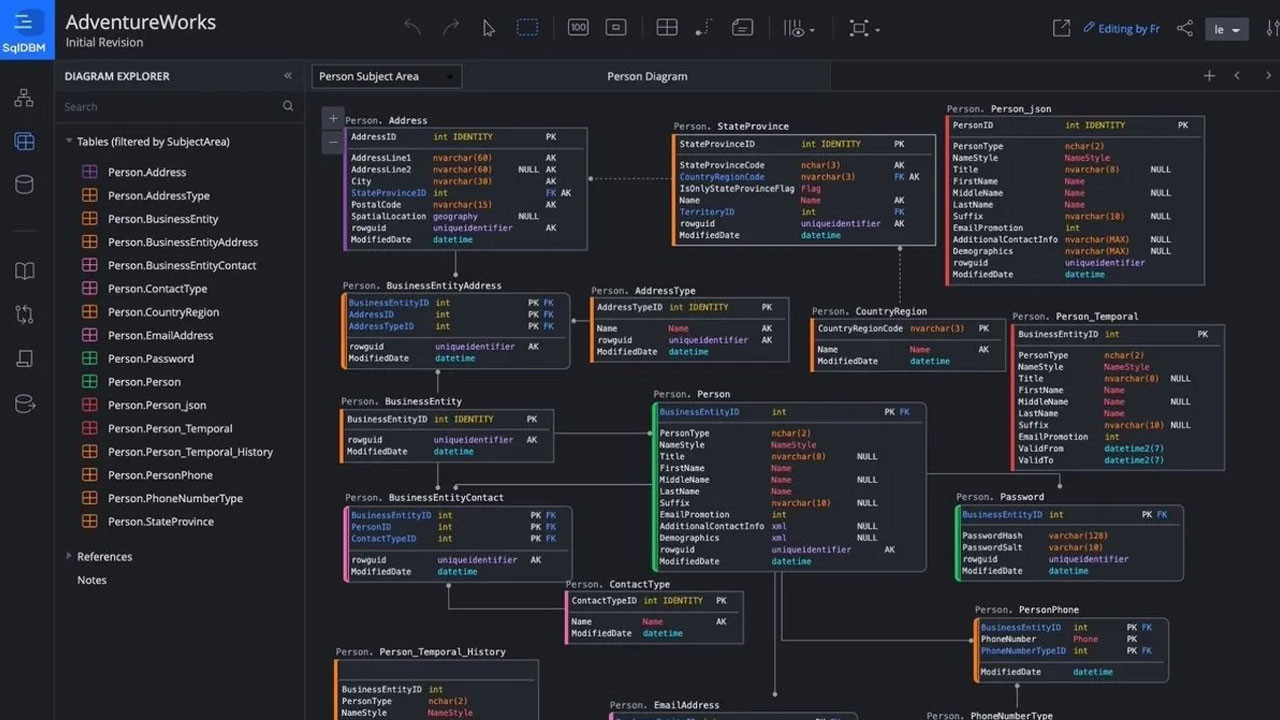Select the Person.StateProvince table header on canvas

point(731,127)
